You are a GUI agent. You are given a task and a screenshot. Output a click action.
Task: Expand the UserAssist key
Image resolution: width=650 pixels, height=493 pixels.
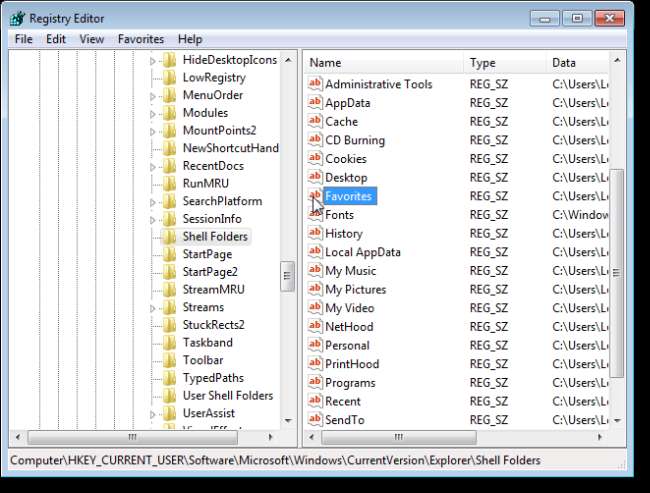pos(153,414)
